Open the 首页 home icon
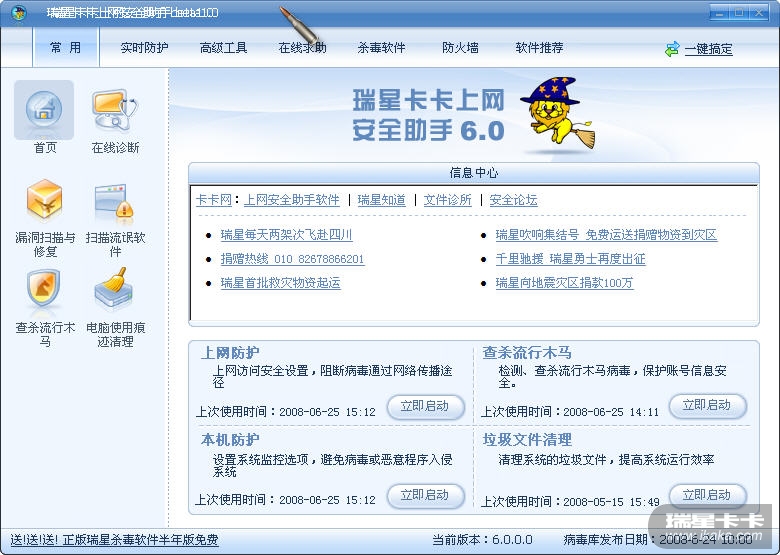The image size is (780, 555). [44, 109]
